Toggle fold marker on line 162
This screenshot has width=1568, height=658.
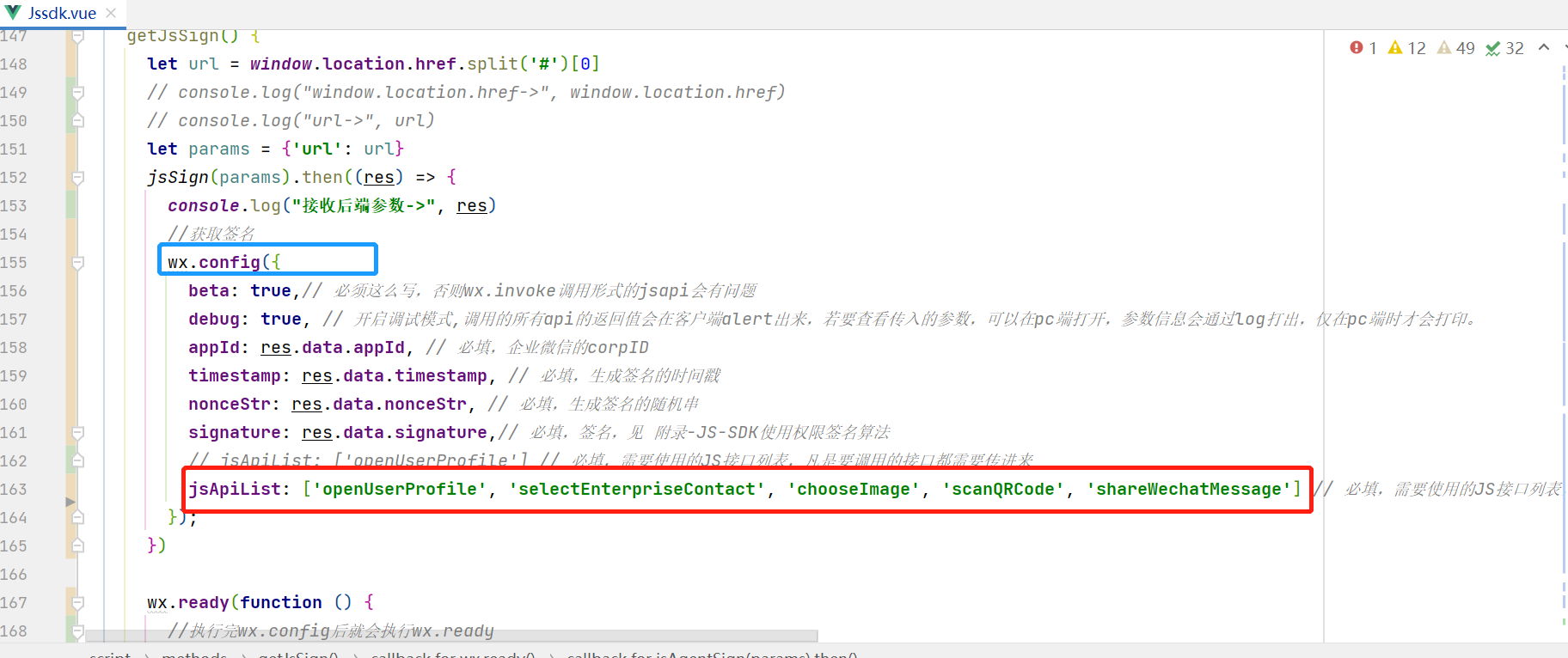point(77,460)
